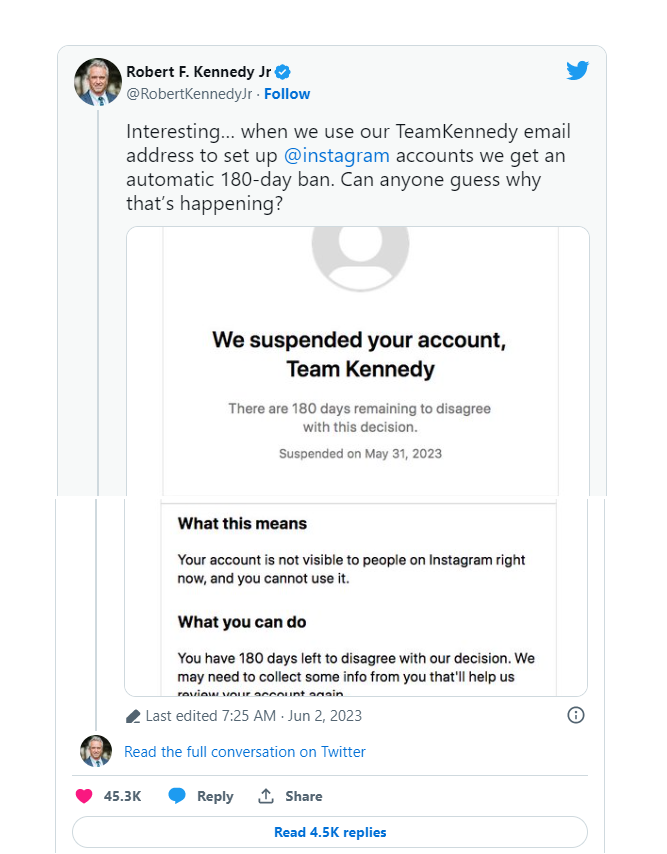Image resolution: width=667 pixels, height=854 pixels.
Task: Follow @RobertKennedyJr via Follow link
Action: (287, 94)
